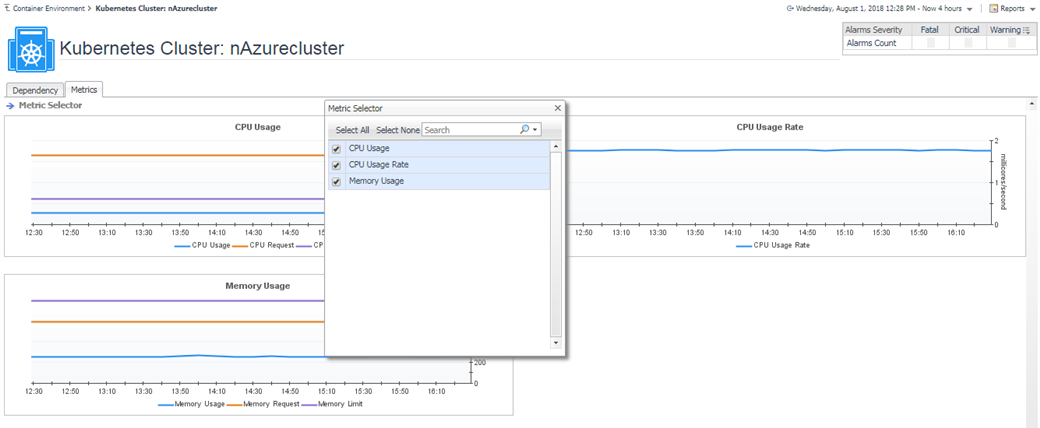Click the Fatal alarms column header
Screen dimensions: 1040x428
tap(930, 30)
